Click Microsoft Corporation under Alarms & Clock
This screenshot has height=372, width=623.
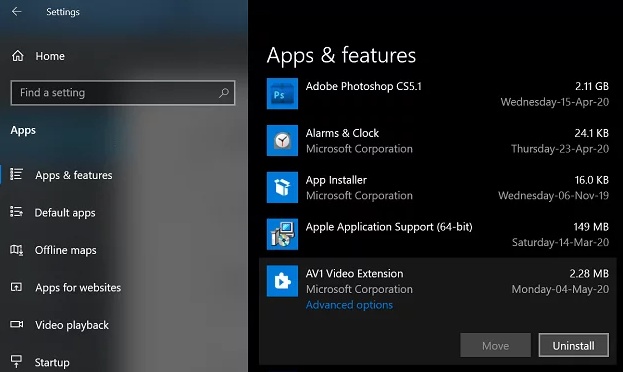click(359, 149)
